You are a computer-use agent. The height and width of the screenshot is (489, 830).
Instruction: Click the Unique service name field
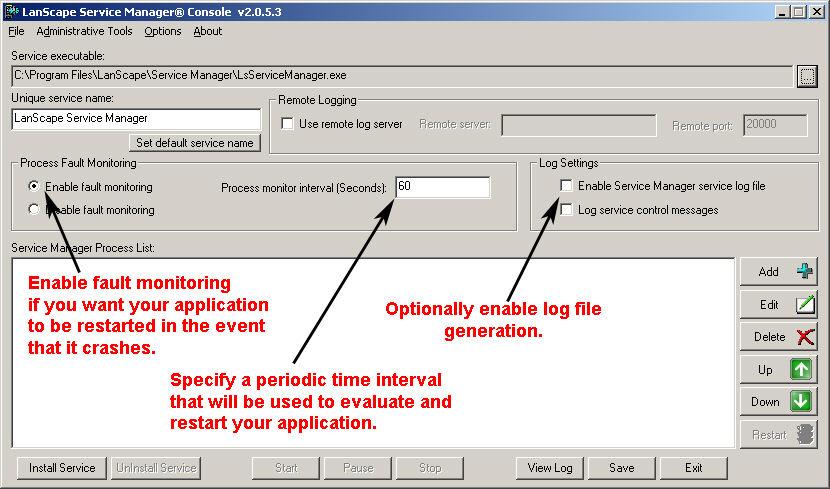[136, 119]
